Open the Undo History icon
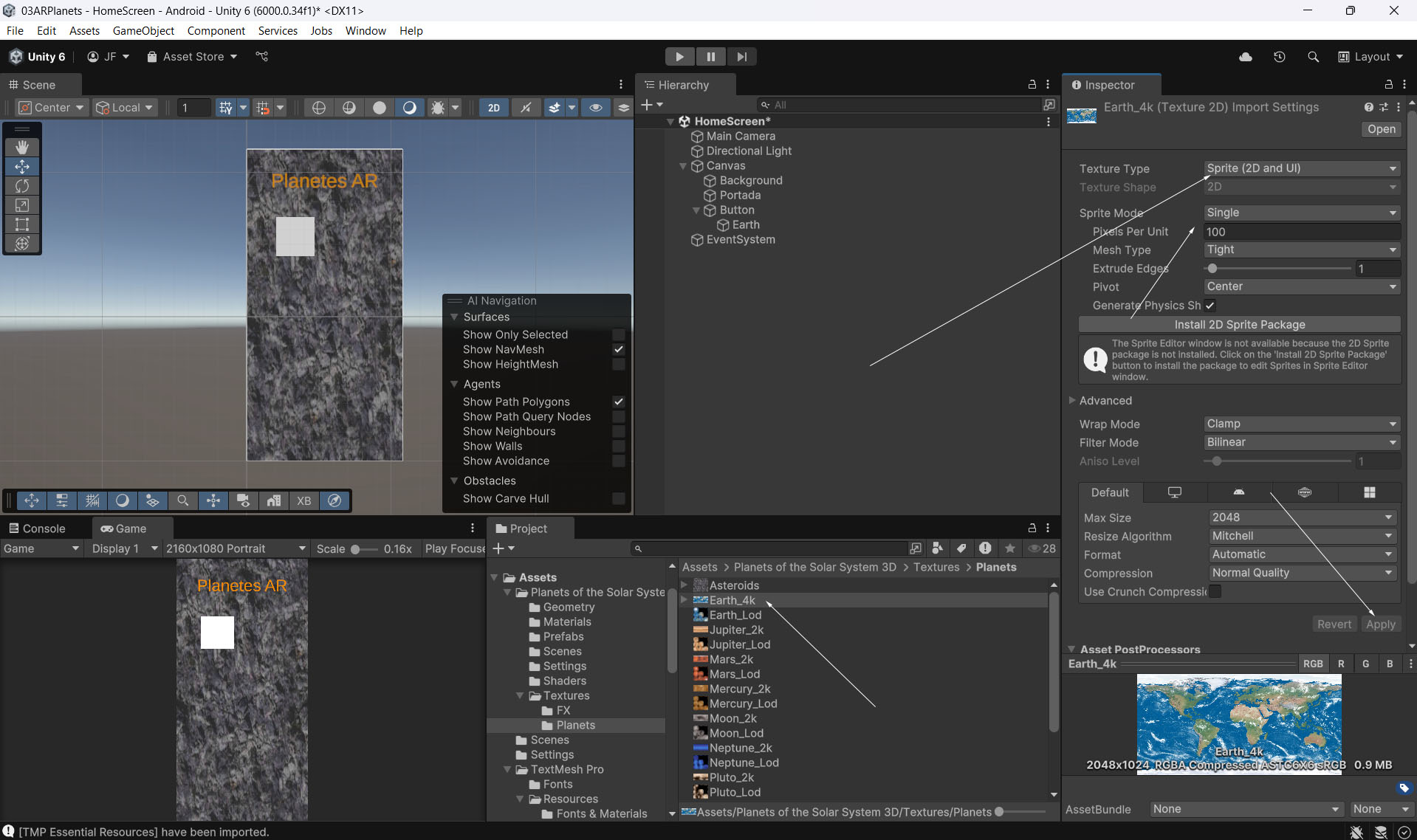This screenshot has height=840, width=1417. coord(1279,57)
